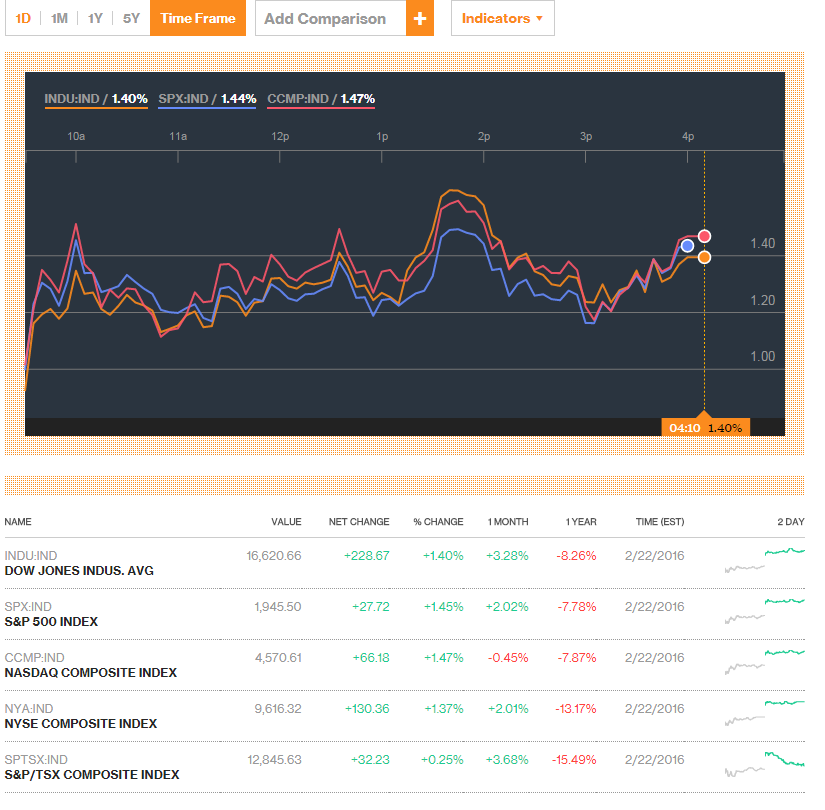The height and width of the screenshot is (810, 825).
Task: Click the NET CHANGE column header
Action: (359, 522)
